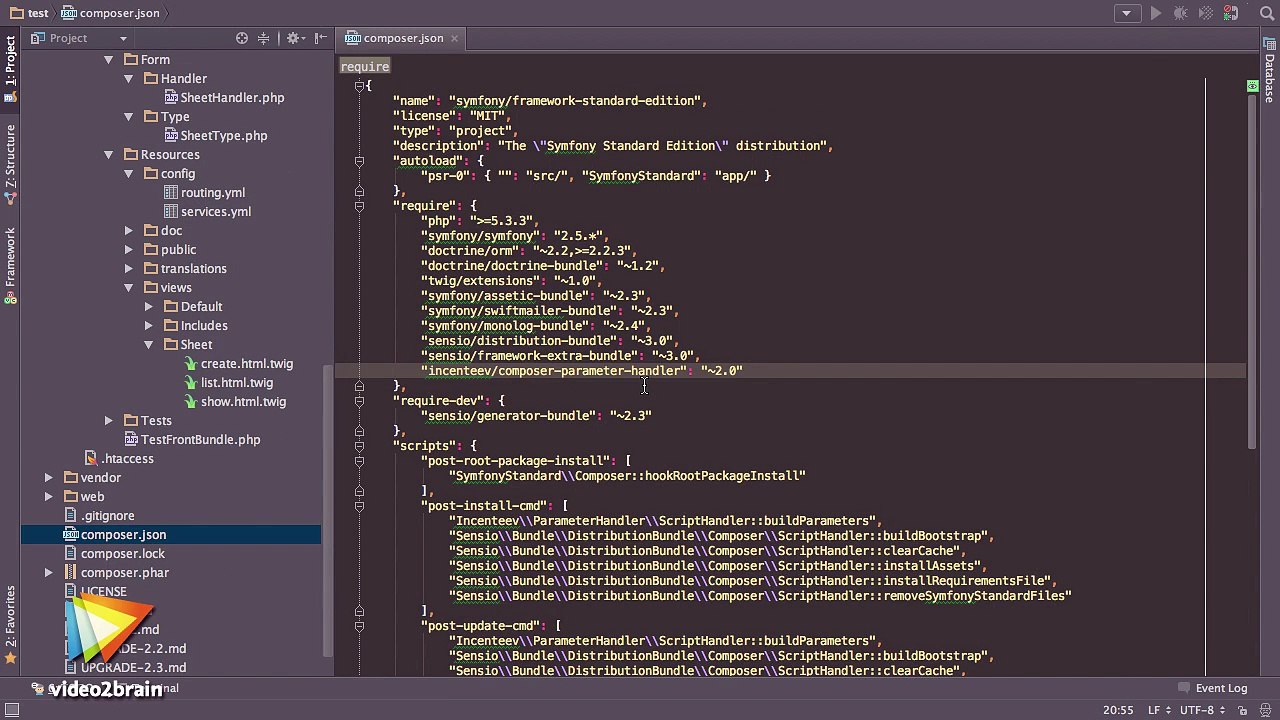
Task: Collapse the Resources folder
Action: (x=109, y=155)
